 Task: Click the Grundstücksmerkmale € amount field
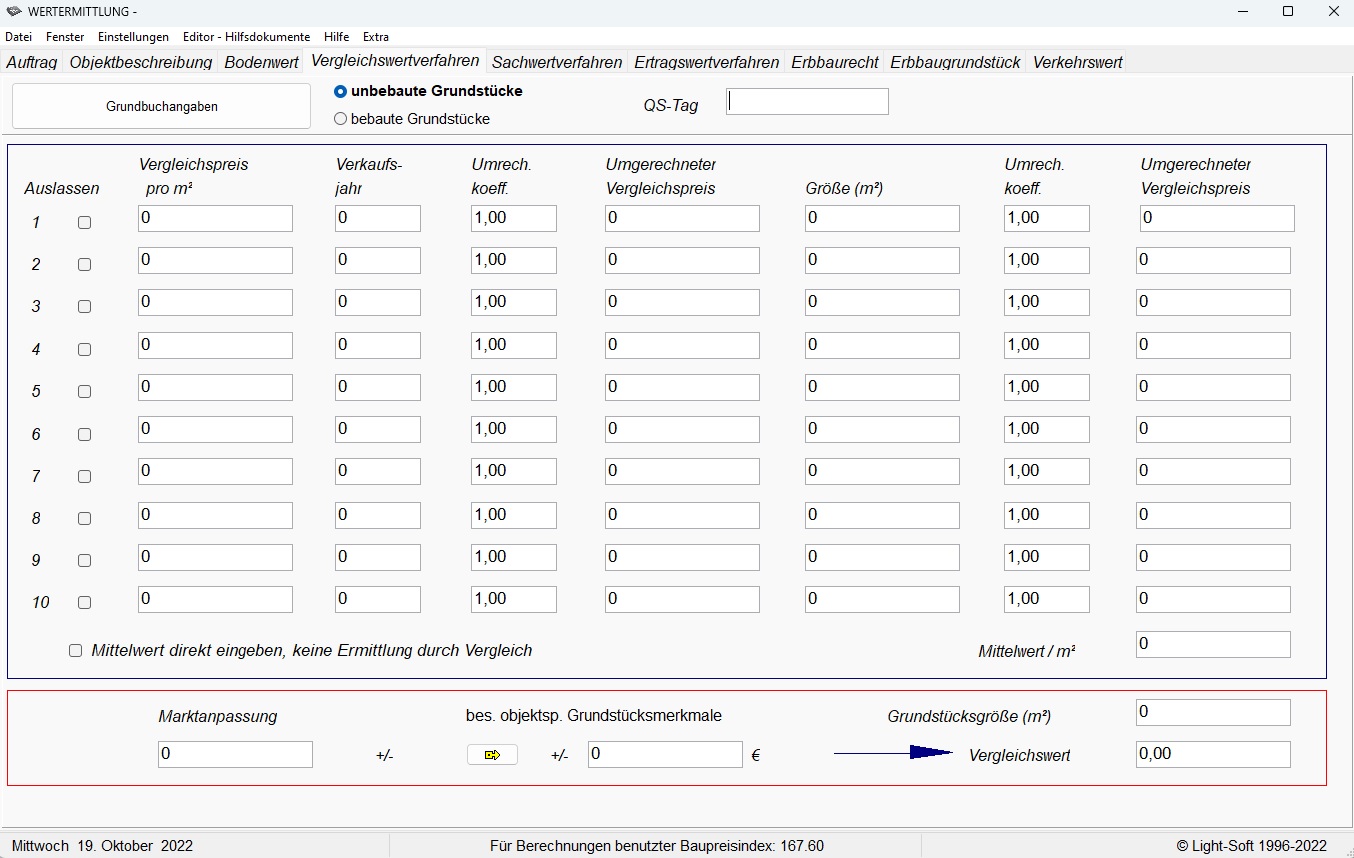point(665,754)
